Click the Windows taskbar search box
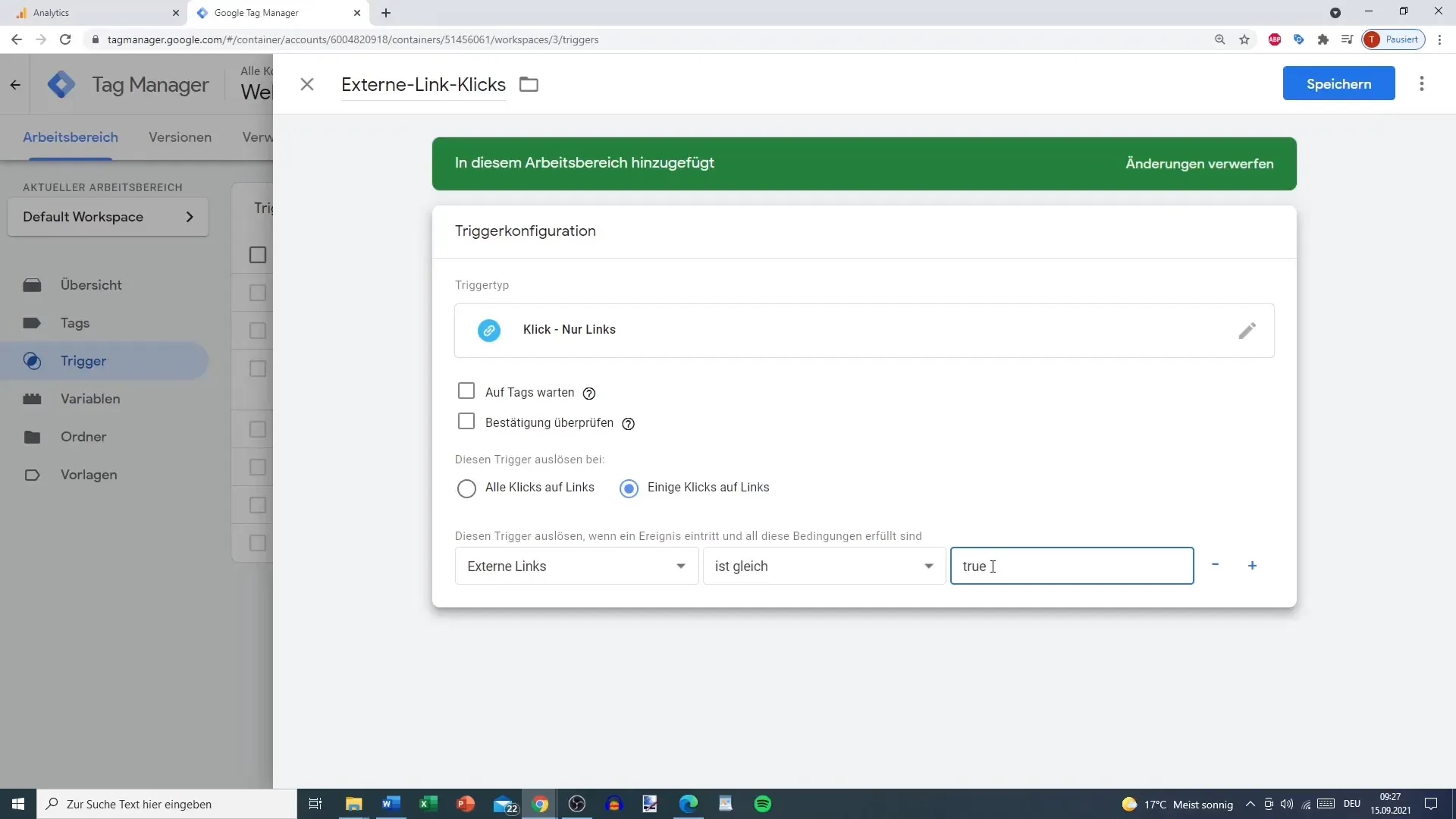Viewport: 1456px width, 819px height. pyautogui.click(x=167, y=804)
